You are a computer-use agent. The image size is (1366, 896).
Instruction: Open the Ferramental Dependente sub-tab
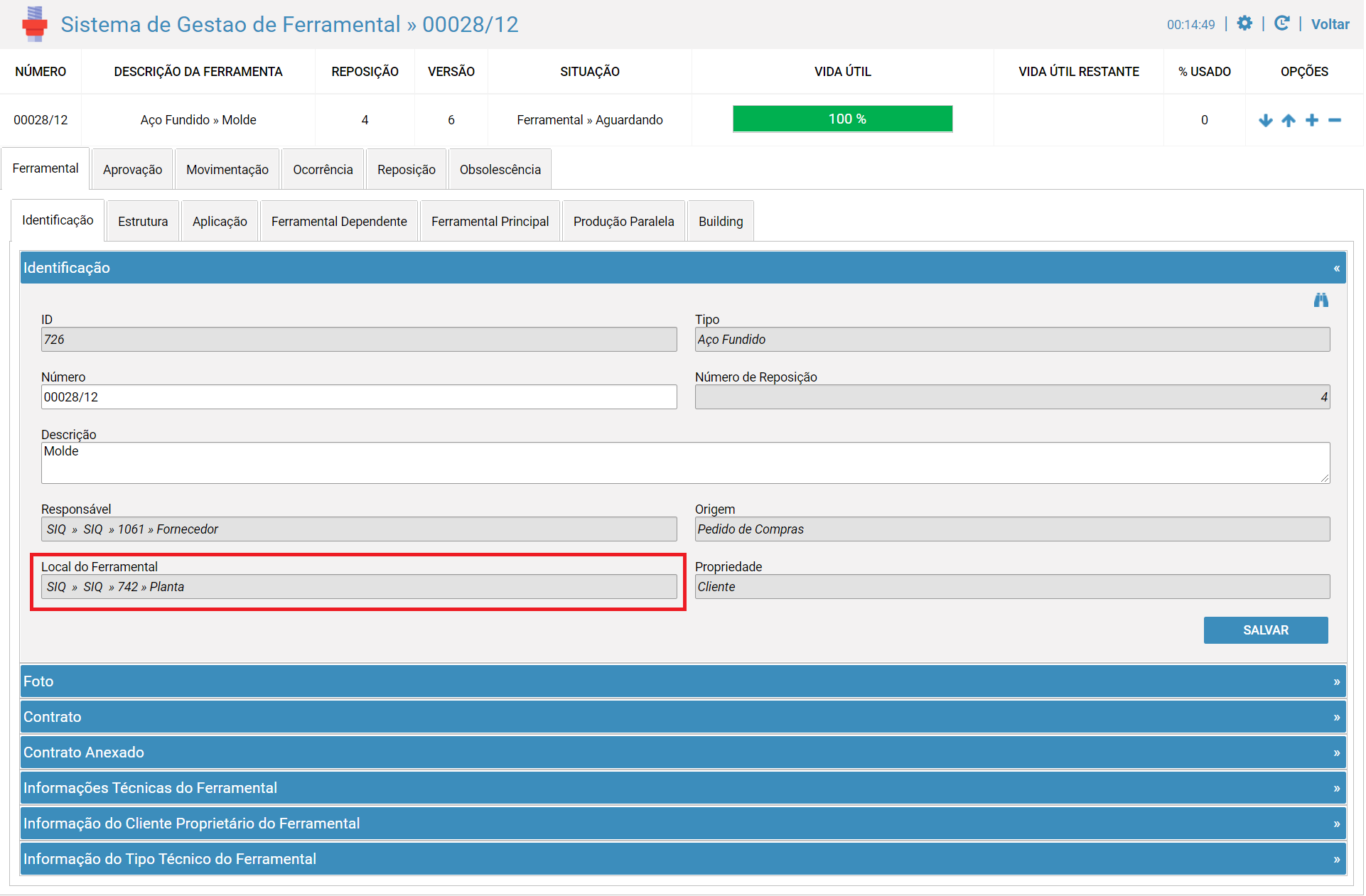click(339, 221)
